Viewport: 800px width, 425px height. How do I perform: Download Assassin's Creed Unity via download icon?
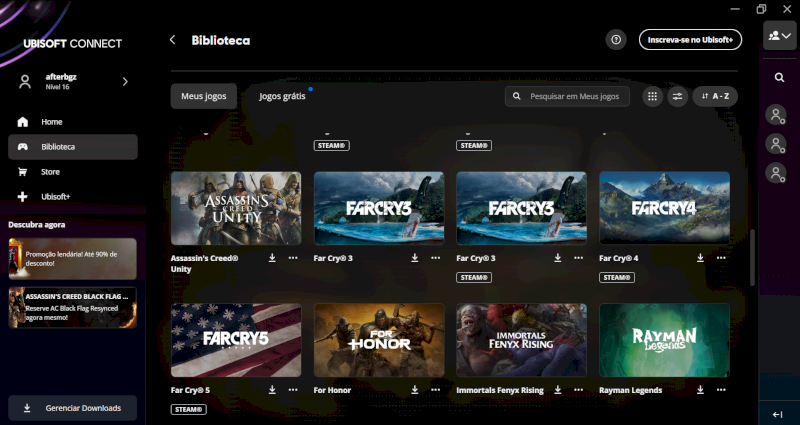coord(272,257)
